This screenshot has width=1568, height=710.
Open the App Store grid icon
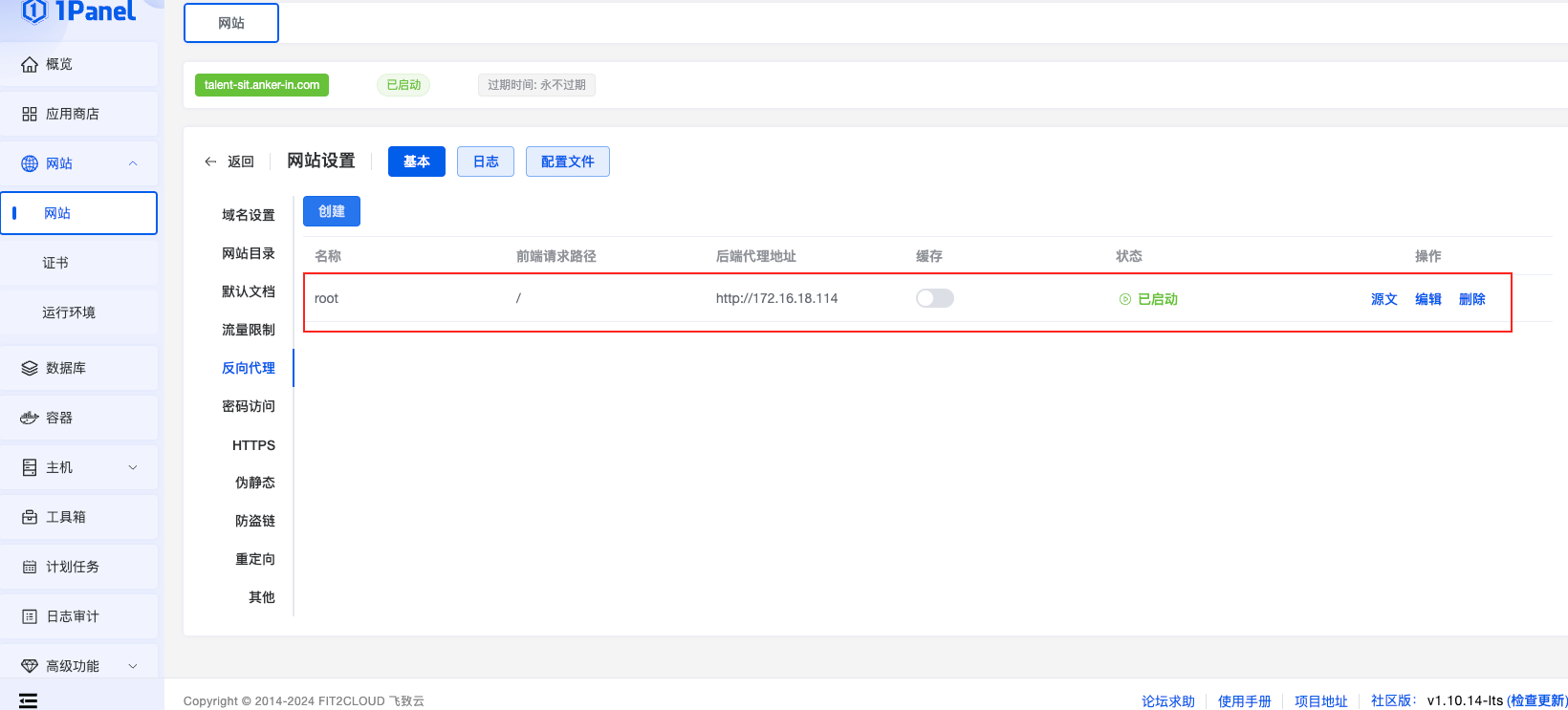coord(30,114)
